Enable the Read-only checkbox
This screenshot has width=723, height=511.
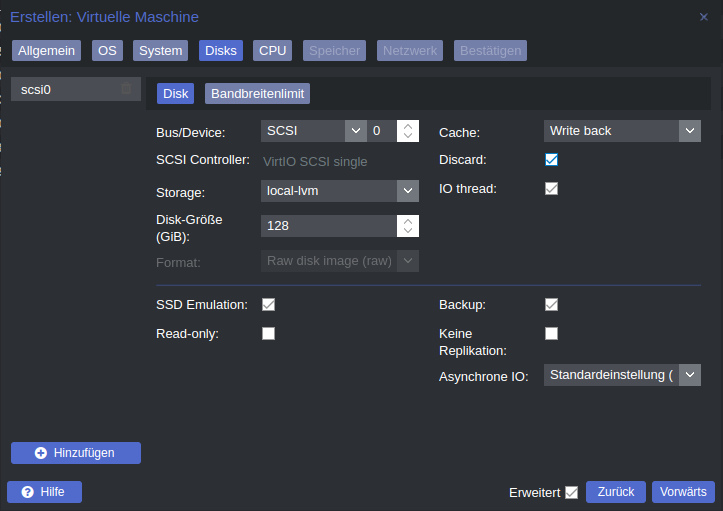pyautogui.click(x=268, y=333)
